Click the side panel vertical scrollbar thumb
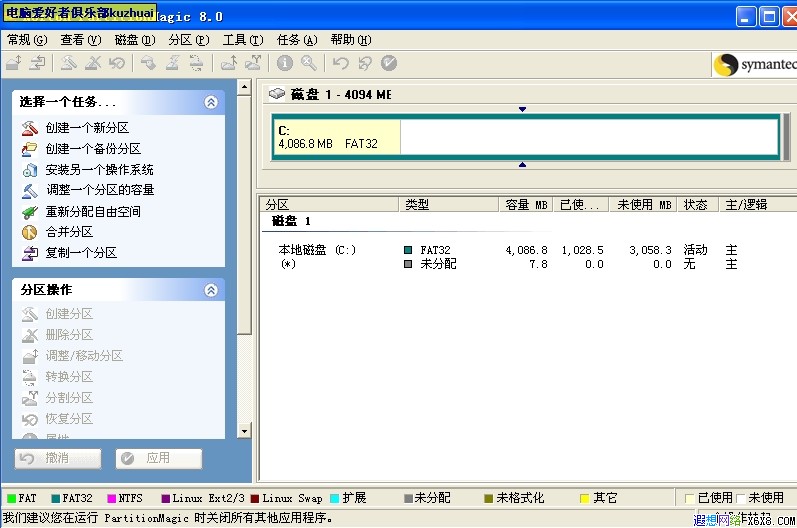 244,214
